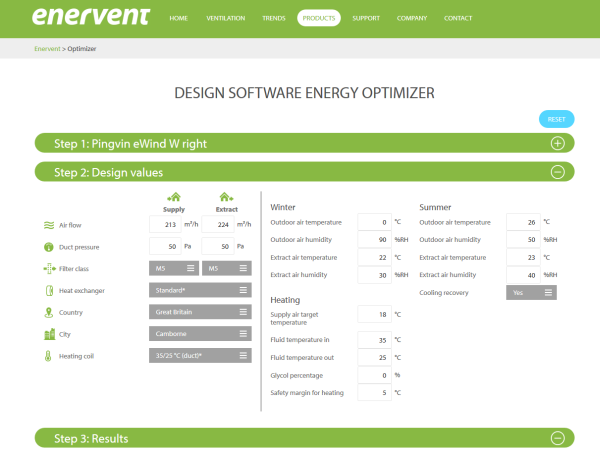Click the Heating coil thermometer icon
Screen dimensions: 600x456
48,356
